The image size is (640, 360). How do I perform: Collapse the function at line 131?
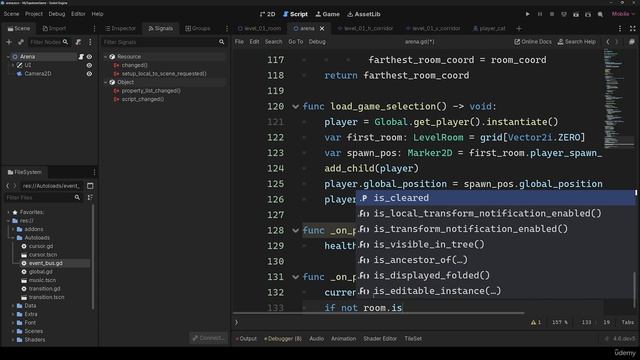(x=296, y=277)
